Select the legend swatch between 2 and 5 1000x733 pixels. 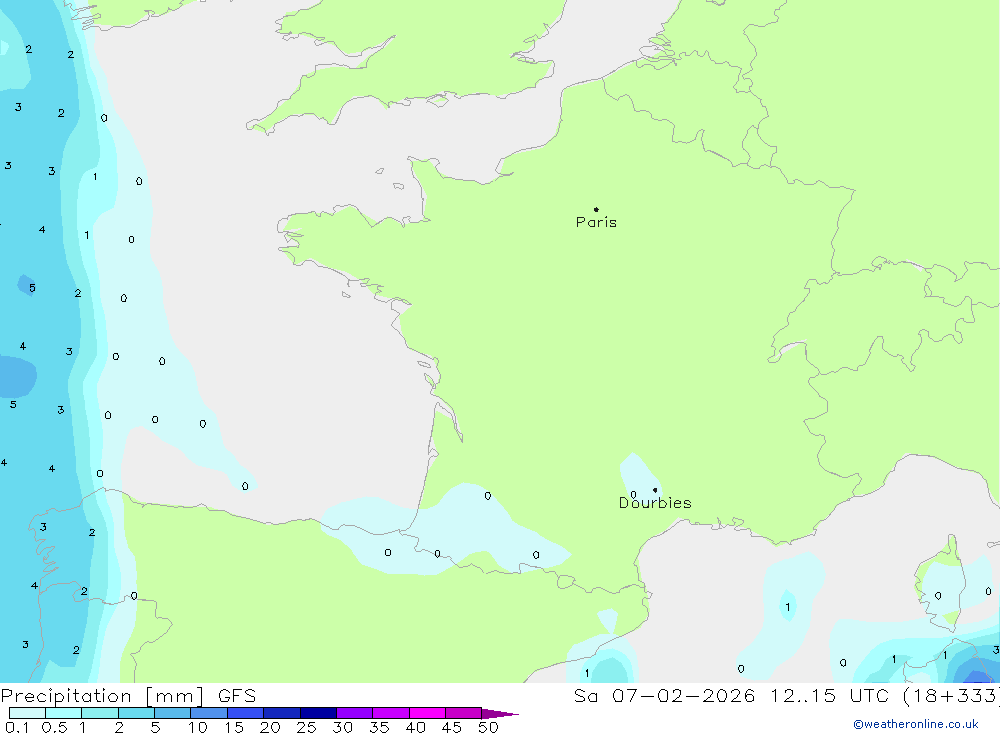pyautogui.click(x=136, y=713)
